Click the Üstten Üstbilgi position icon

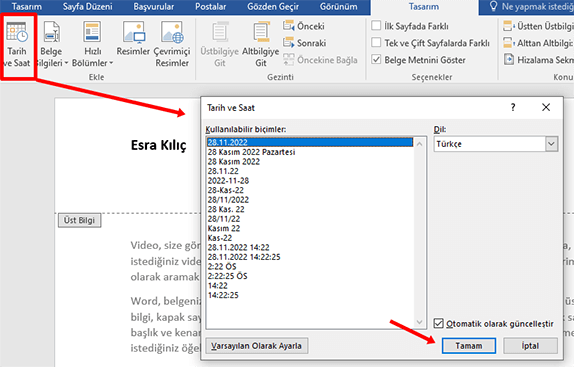(508, 26)
